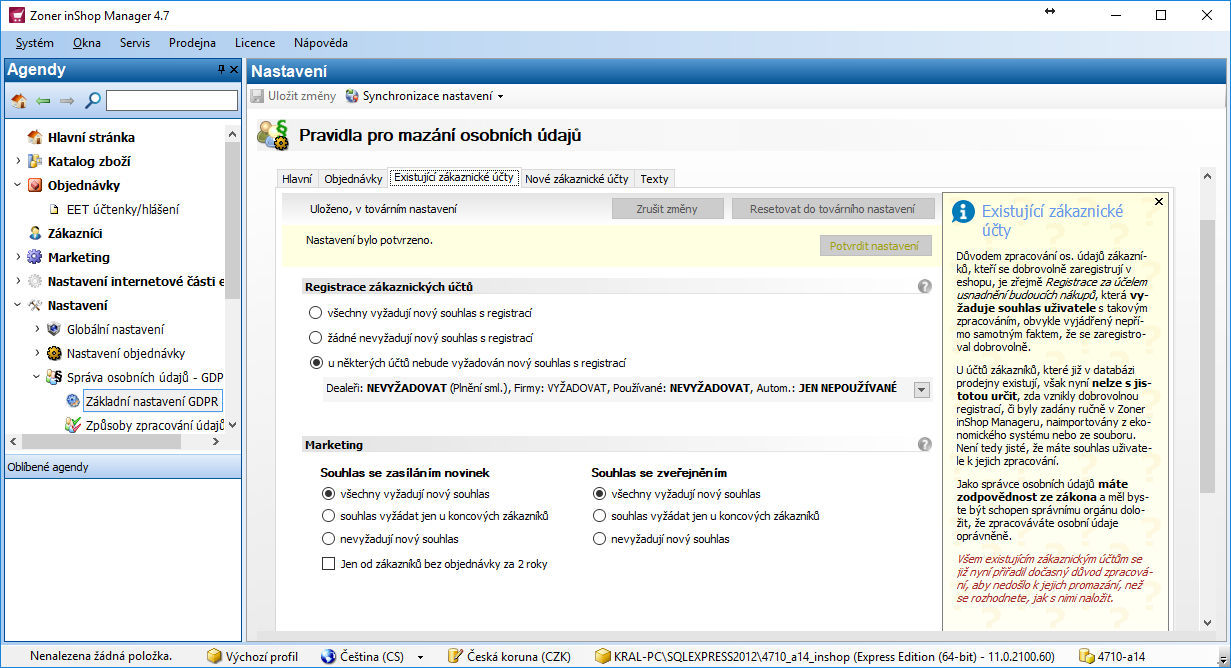Close the Existující zákaznické účty info panel

click(x=1159, y=202)
